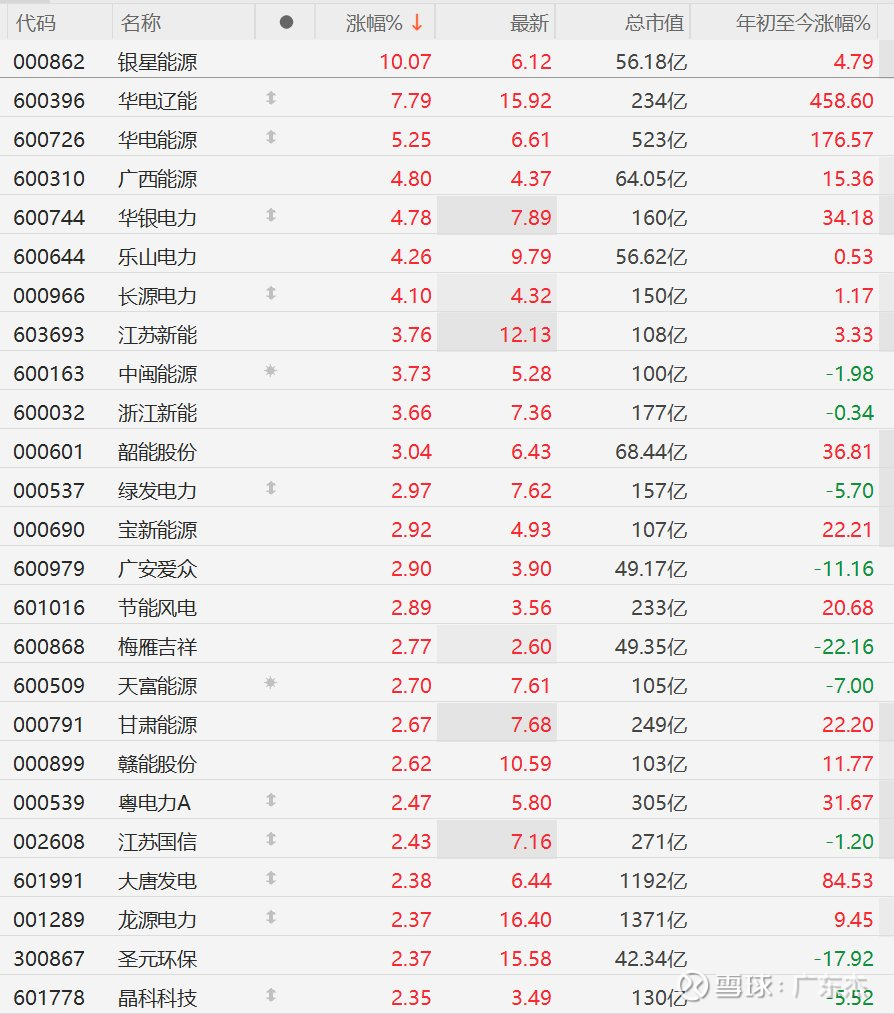The width and height of the screenshot is (894, 1014).
Task: Select stock name 乐山电力
Action: [157, 257]
